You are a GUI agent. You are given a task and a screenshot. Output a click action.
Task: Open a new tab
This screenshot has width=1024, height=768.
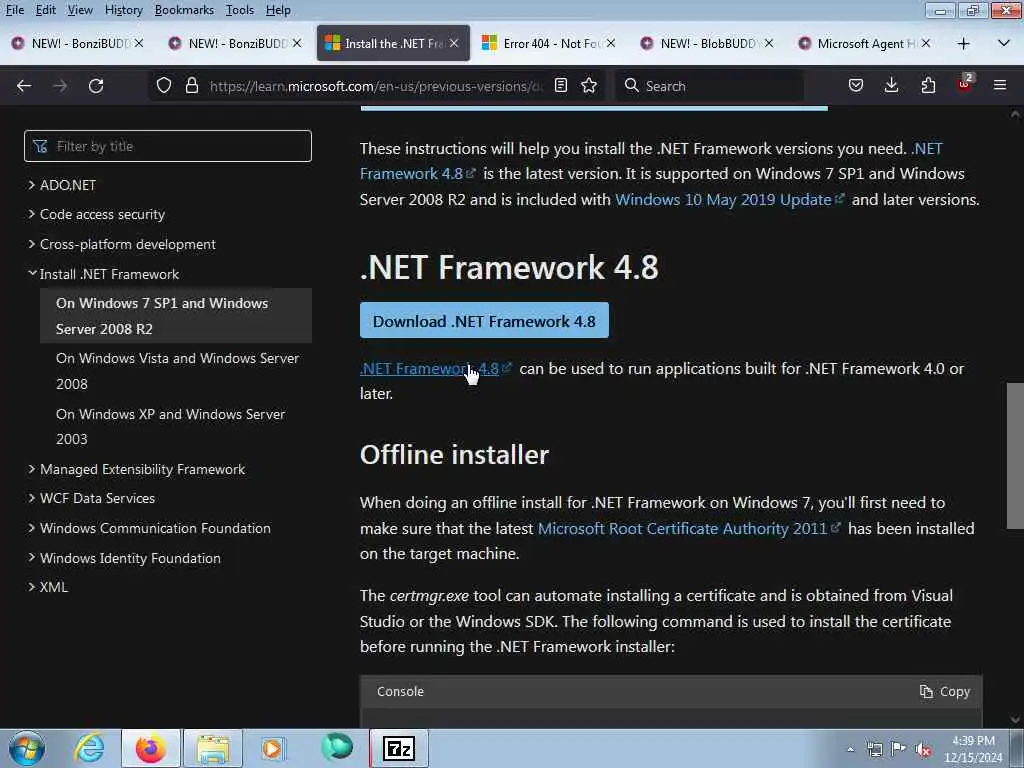963,44
